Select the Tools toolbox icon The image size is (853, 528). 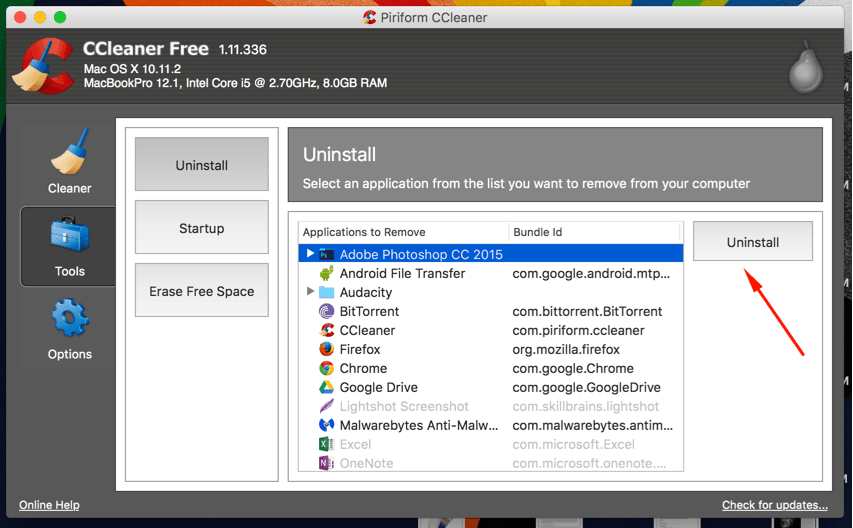[x=70, y=234]
